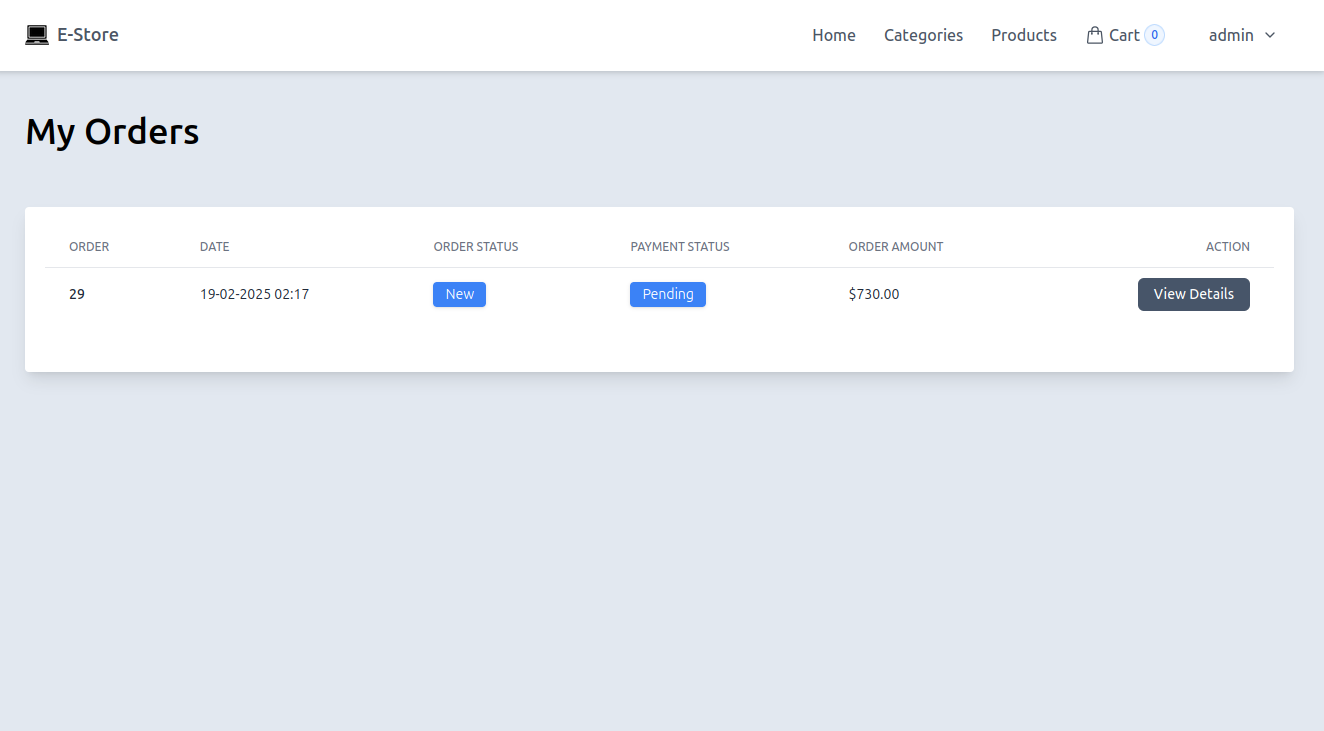Click the Pending payment status badge
This screenshot has height=731, width=1324.
pos(667,294)
